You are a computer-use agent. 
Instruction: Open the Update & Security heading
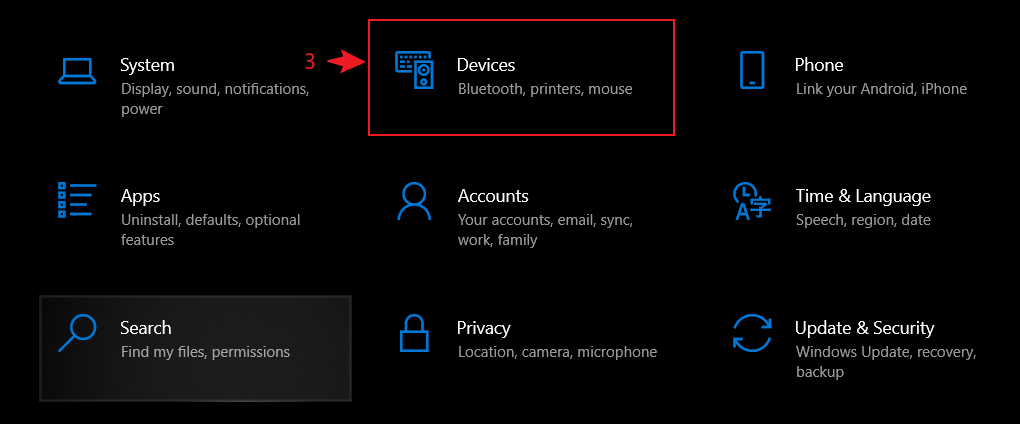coord(864,328)
